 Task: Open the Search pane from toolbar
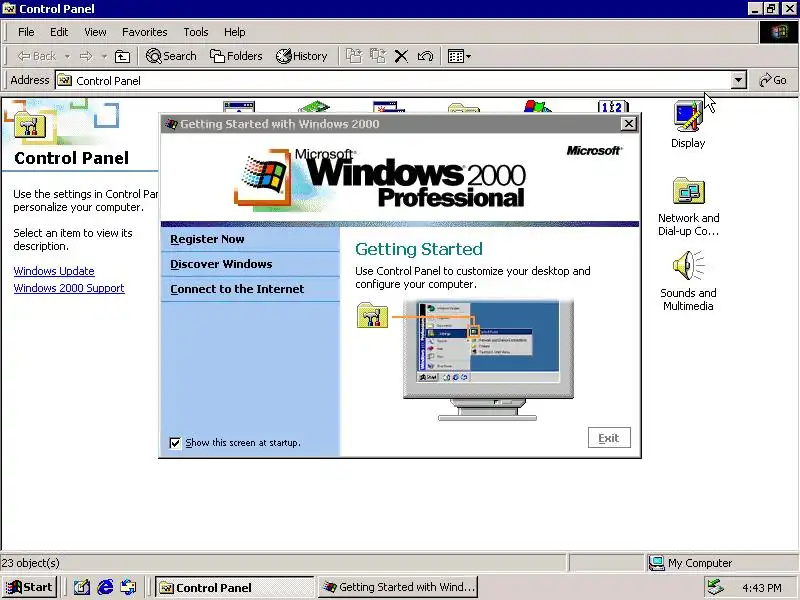171,56
